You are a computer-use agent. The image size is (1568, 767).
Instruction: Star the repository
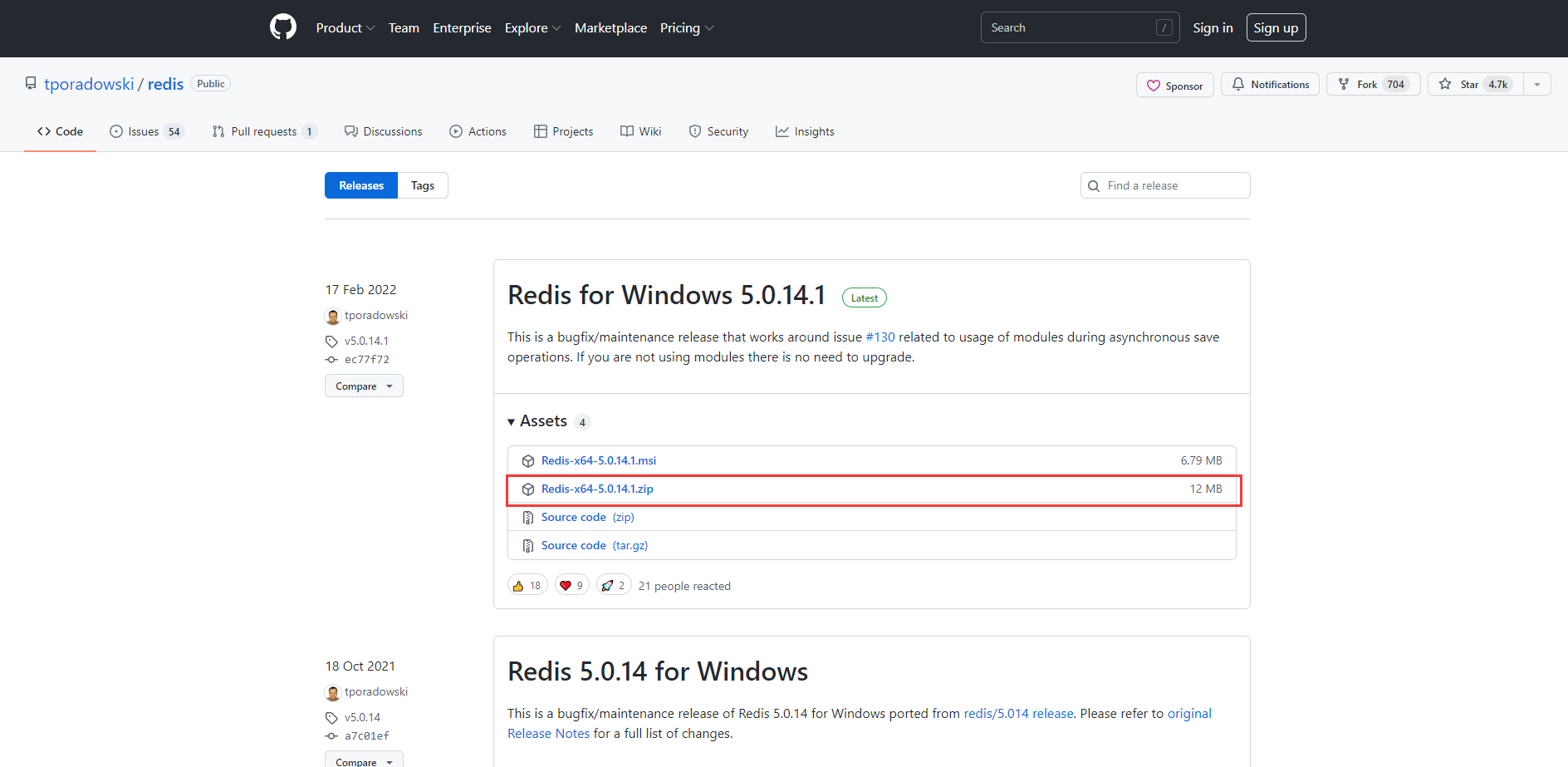[x=1475, y=84]
